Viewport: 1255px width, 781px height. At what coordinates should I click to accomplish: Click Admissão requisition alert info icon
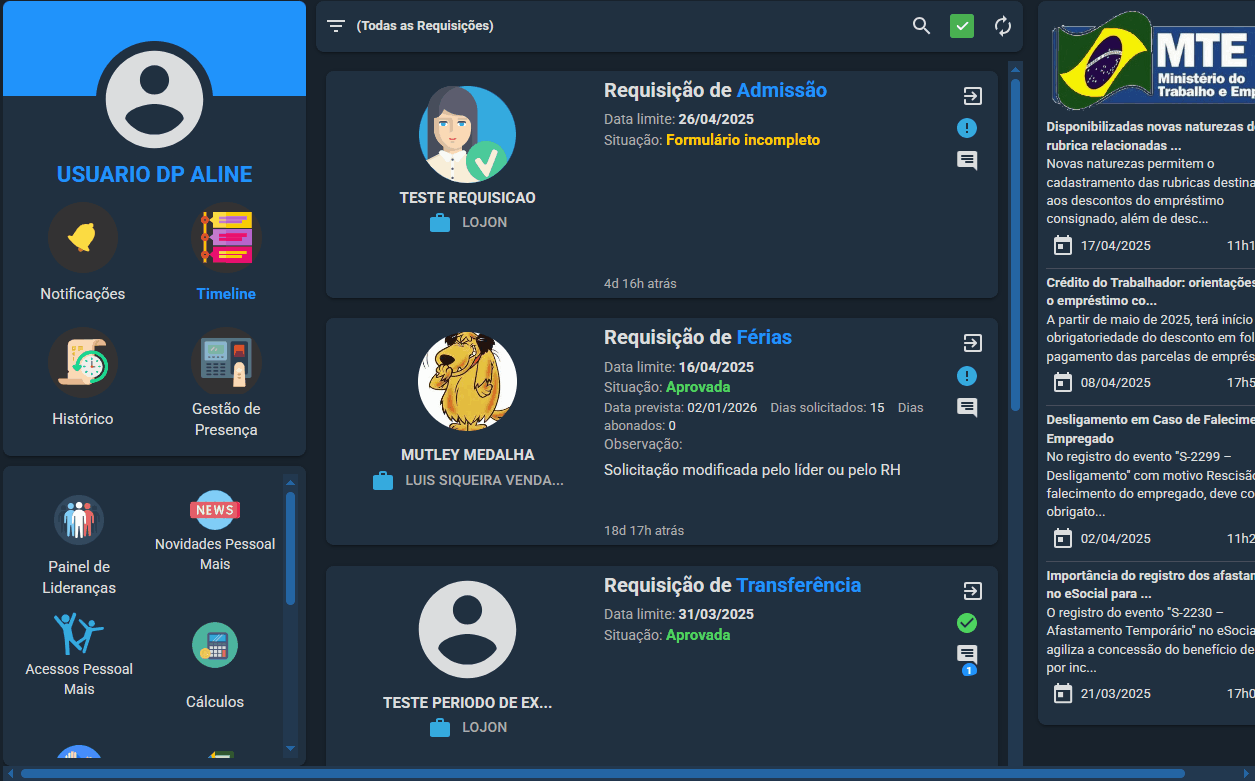(x=967, y=128)
